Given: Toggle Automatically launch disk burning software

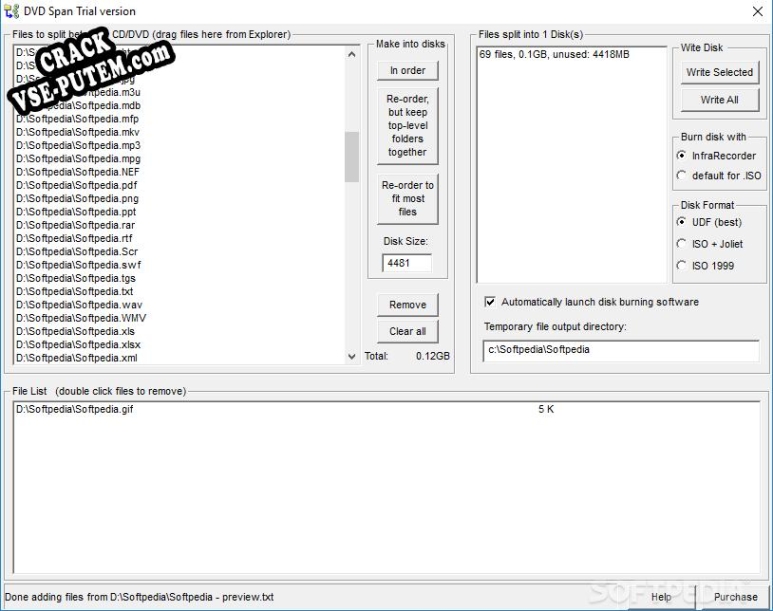Looking at the screenshot, I should pos(490,302).
